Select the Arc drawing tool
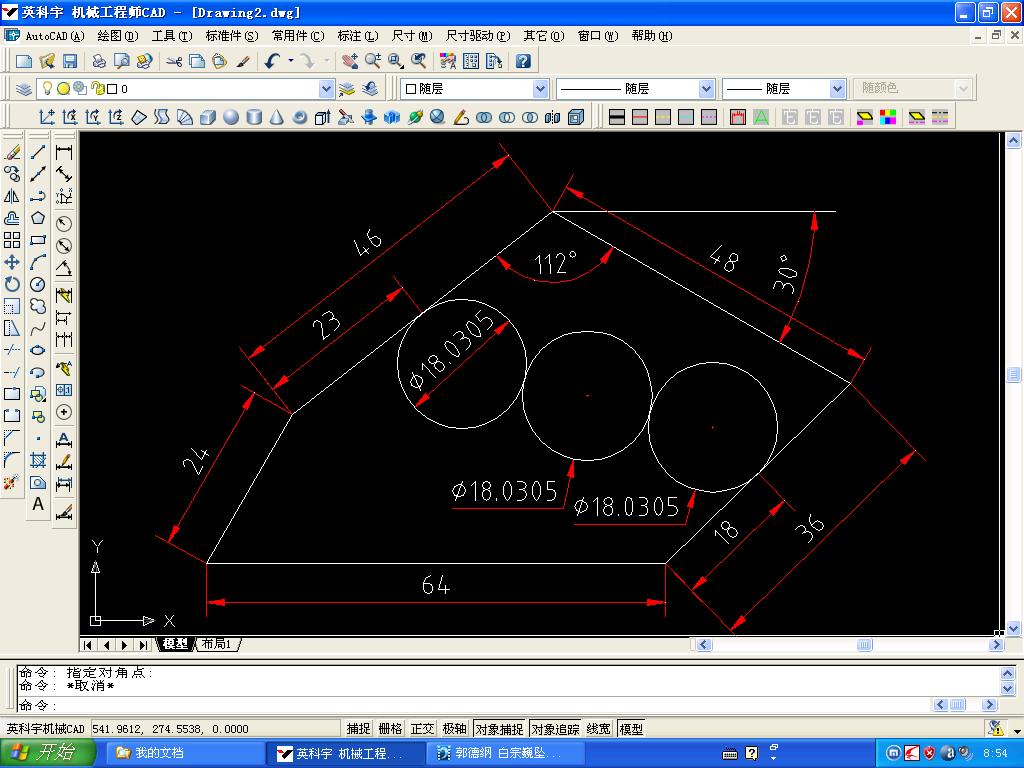This screenshot has width=1024, height=768. pyautogui.click(x=38, y=262)
